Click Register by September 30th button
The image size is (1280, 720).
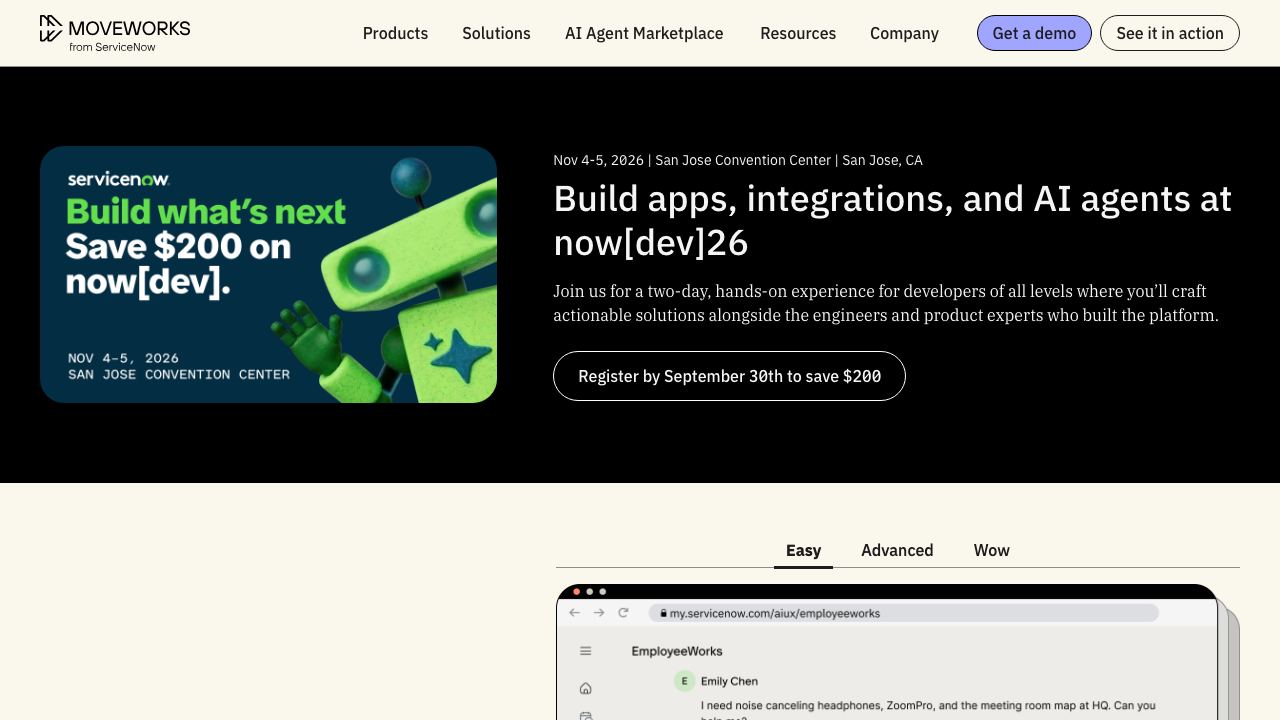[x=729, y=376]
